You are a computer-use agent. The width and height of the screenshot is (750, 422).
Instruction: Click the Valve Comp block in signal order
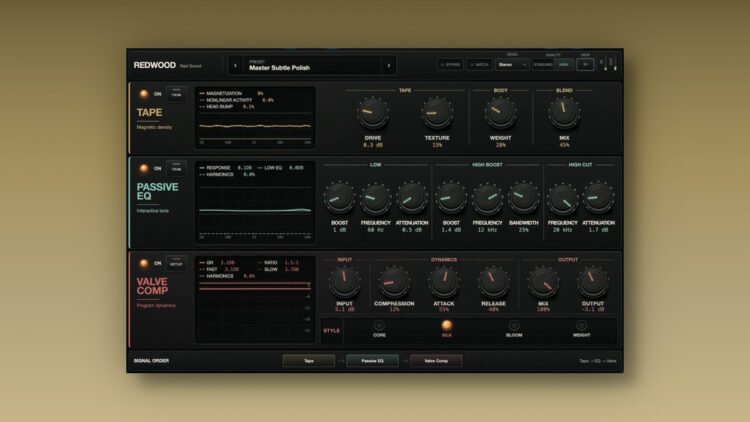[436, 361]
